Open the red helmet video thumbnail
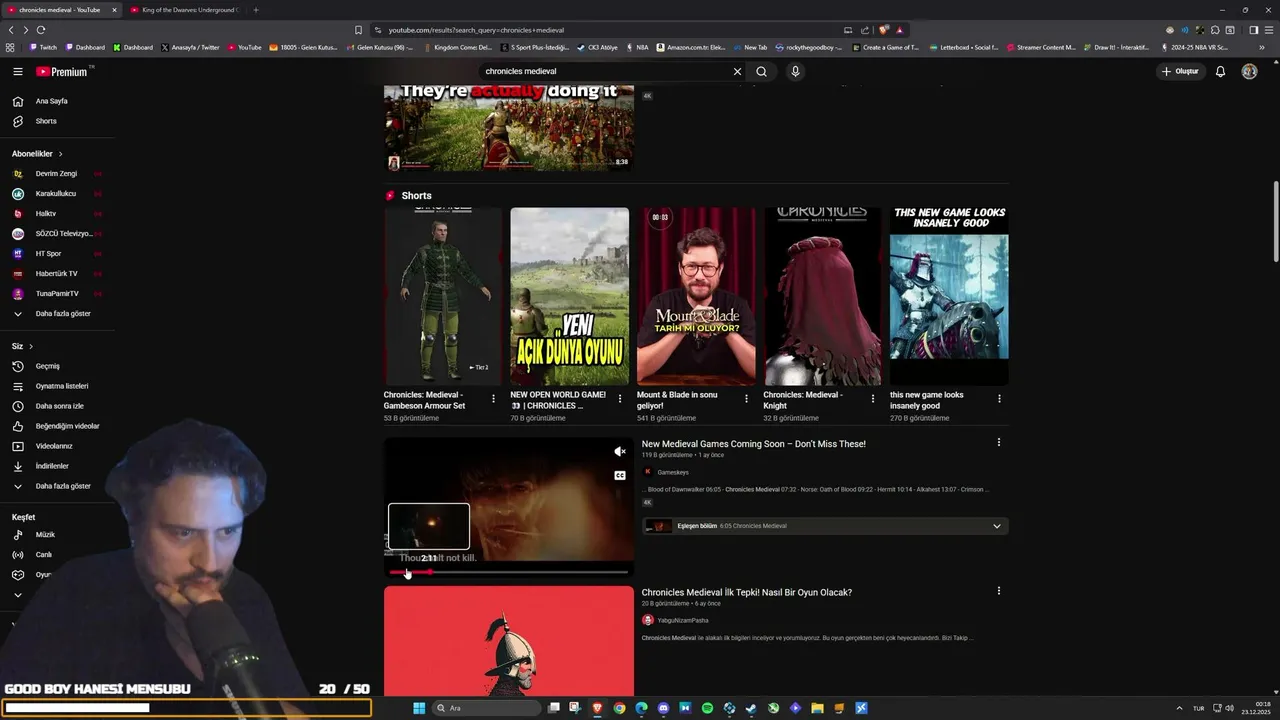The width and height of the screenshot is (1280, 720). click(509, 641)
